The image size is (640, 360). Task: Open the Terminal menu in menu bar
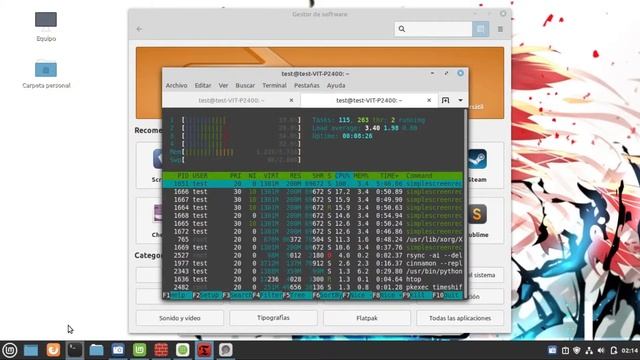[274, 85]
